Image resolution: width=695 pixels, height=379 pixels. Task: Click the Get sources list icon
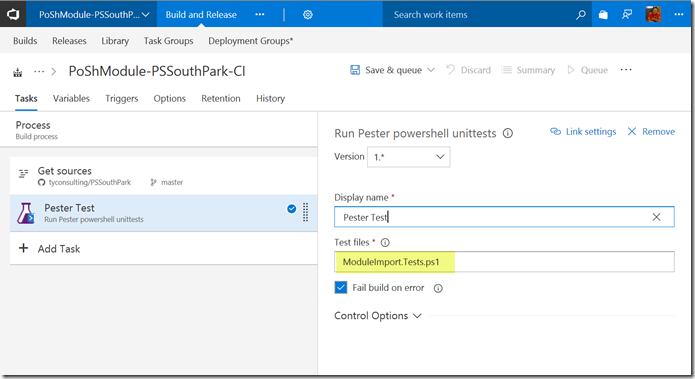pos(23,173)
